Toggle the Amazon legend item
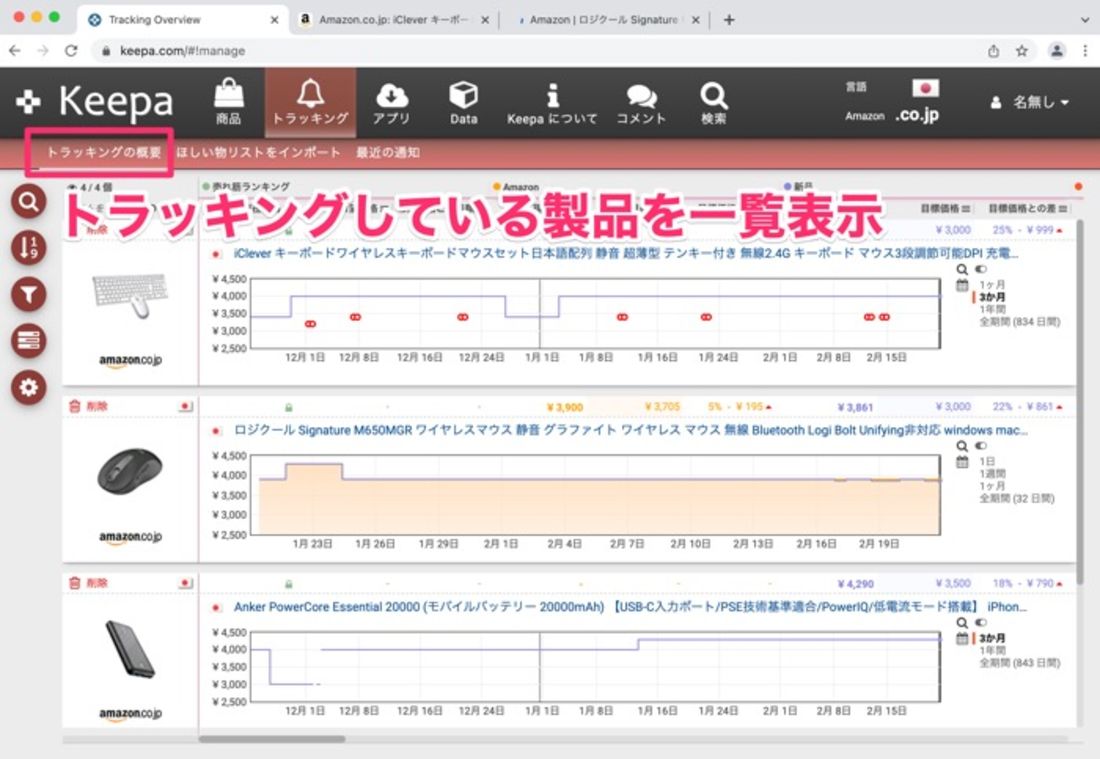Image resolution: width=1100 pixels, height=759 pixels. (x=516, y=187)
